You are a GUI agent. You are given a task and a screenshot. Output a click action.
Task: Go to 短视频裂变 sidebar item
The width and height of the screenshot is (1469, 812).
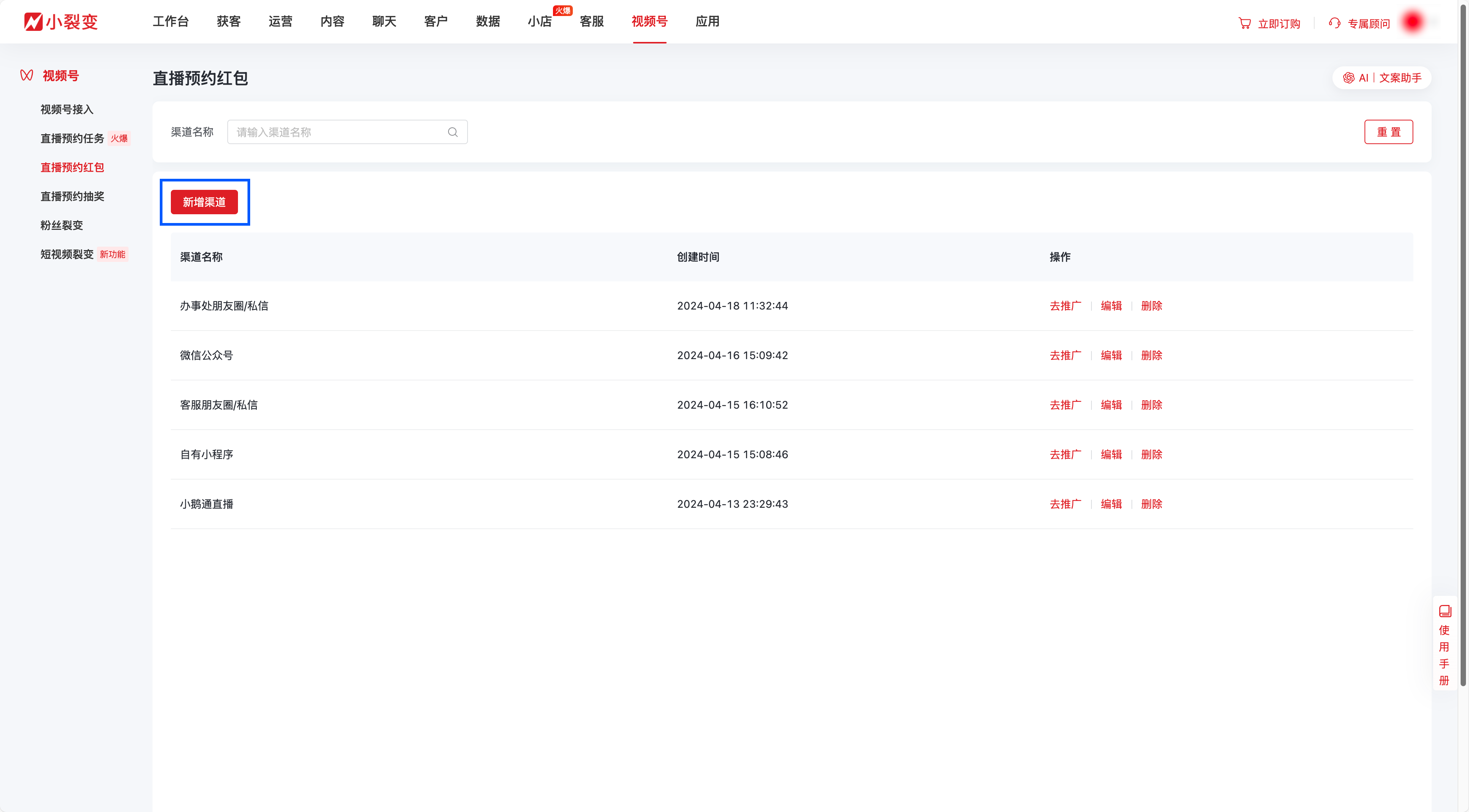click(67, 254)
